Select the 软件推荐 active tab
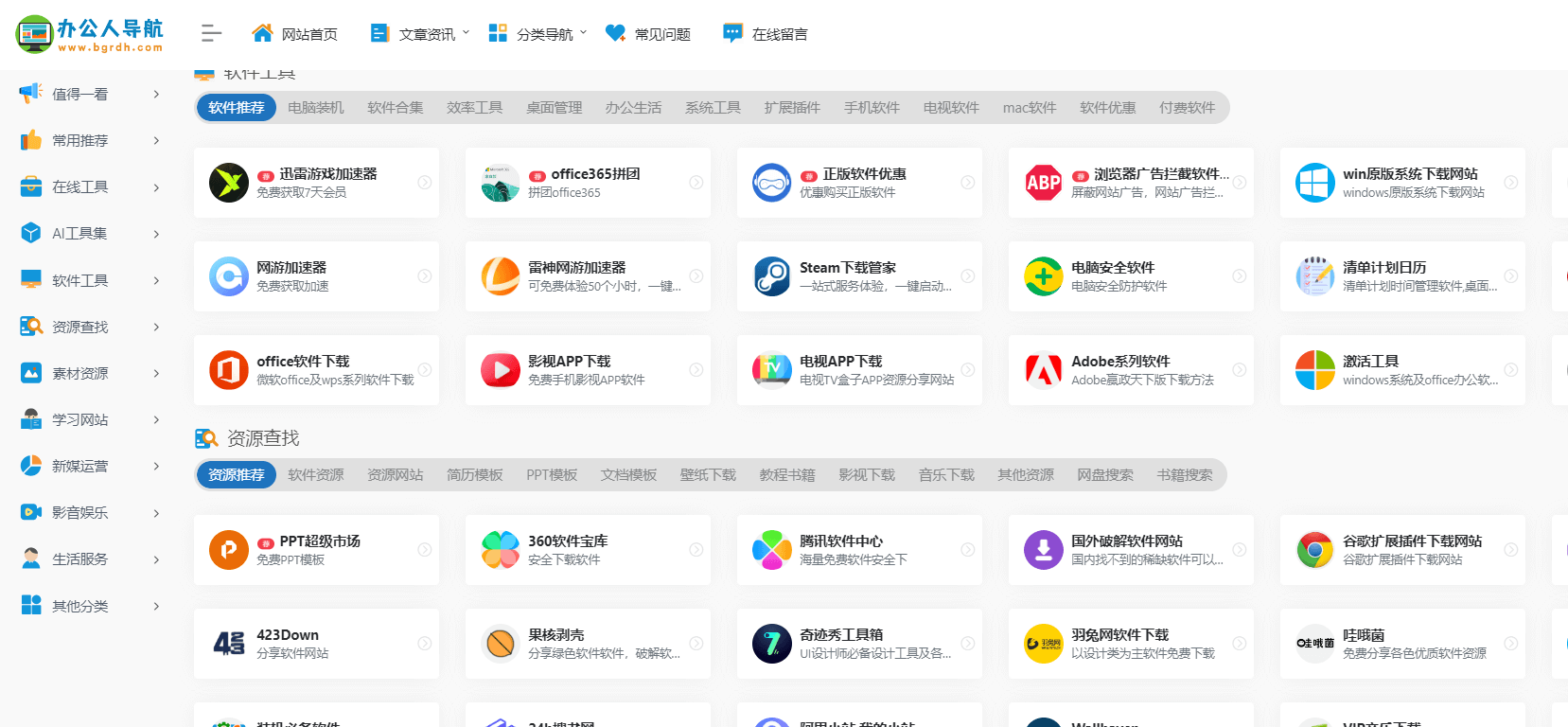This screenshot has height=727, width=1568. point(237,108)
